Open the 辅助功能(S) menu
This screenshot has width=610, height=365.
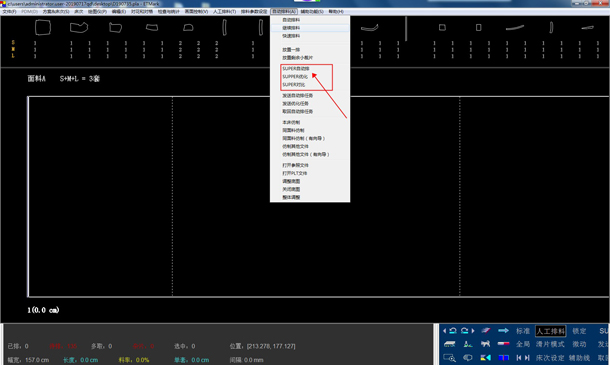312,12
